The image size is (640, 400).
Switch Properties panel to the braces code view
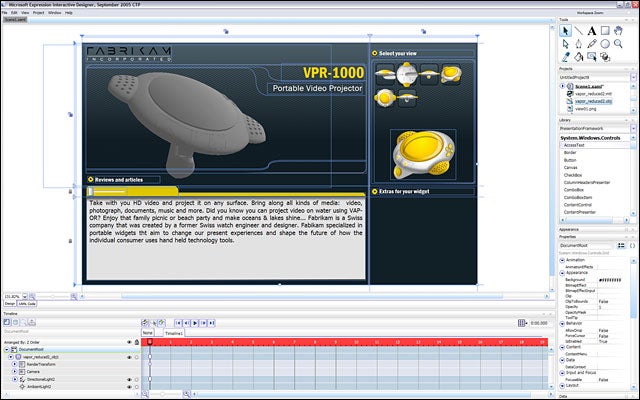[632, 246]
